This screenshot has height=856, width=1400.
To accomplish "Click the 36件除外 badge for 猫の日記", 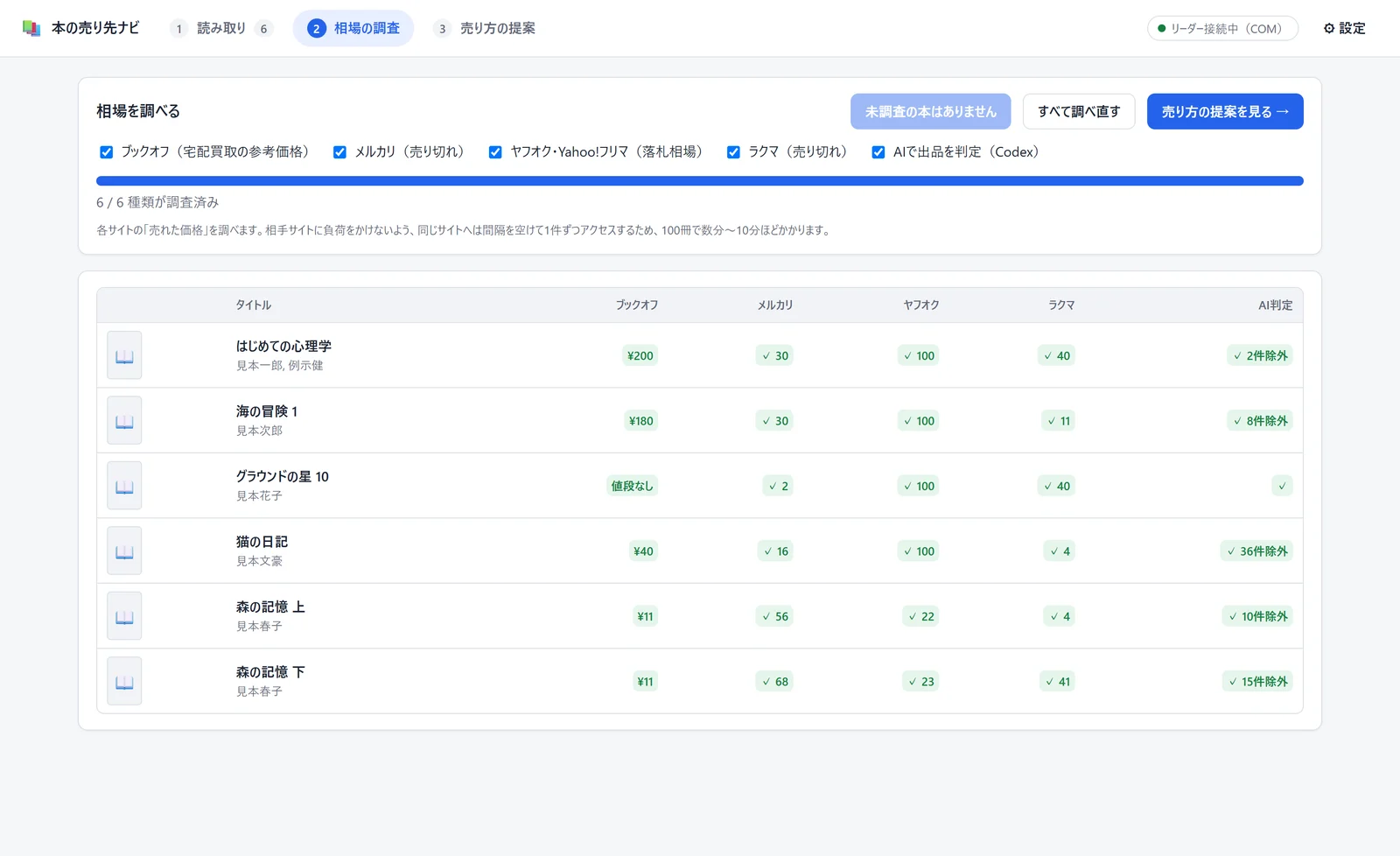I will [x=1257, y=551].
